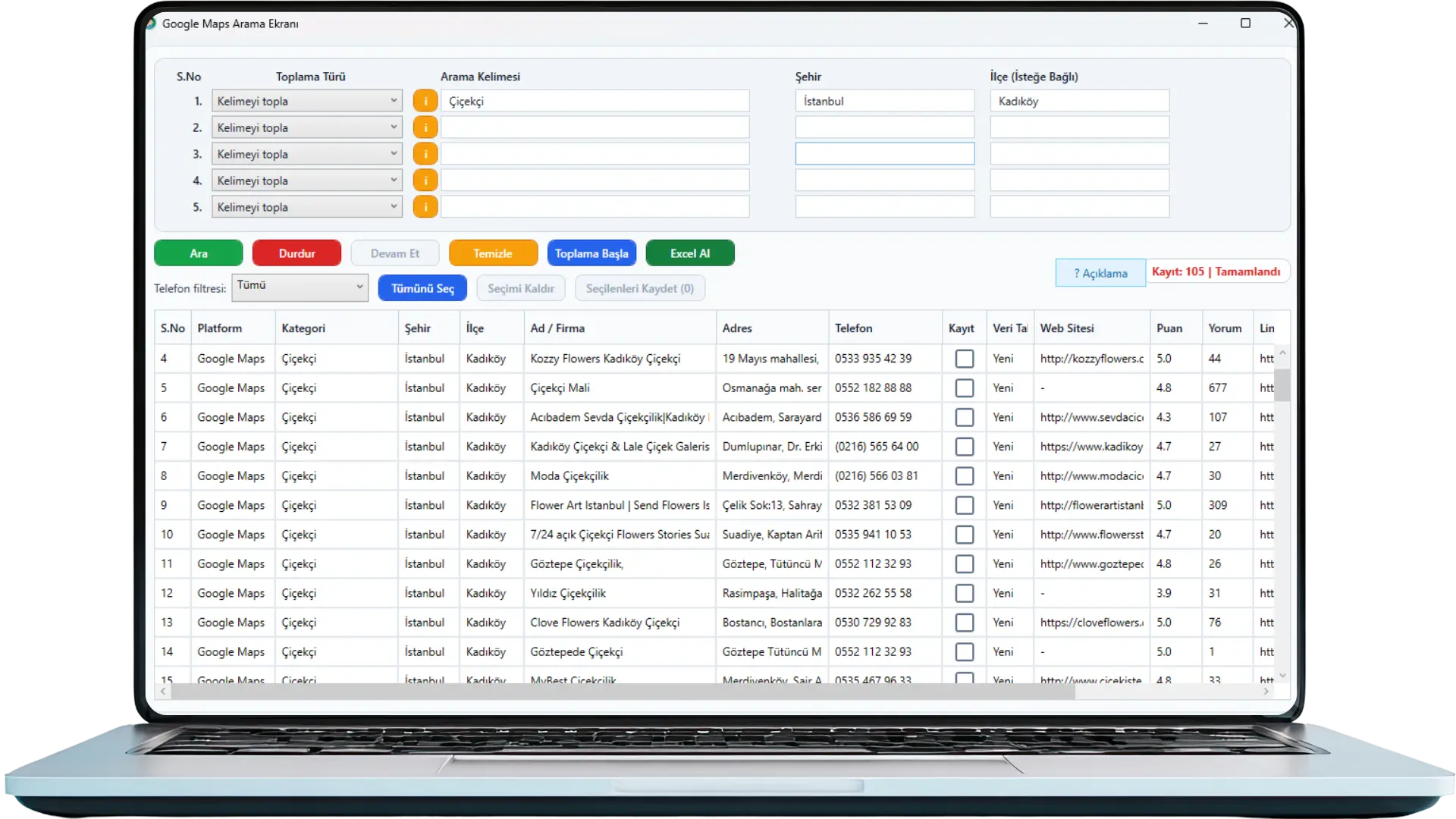1456x819 pixels.
Task: Open Toplama Türü dropdown in row 3
Action: point(306,154)
